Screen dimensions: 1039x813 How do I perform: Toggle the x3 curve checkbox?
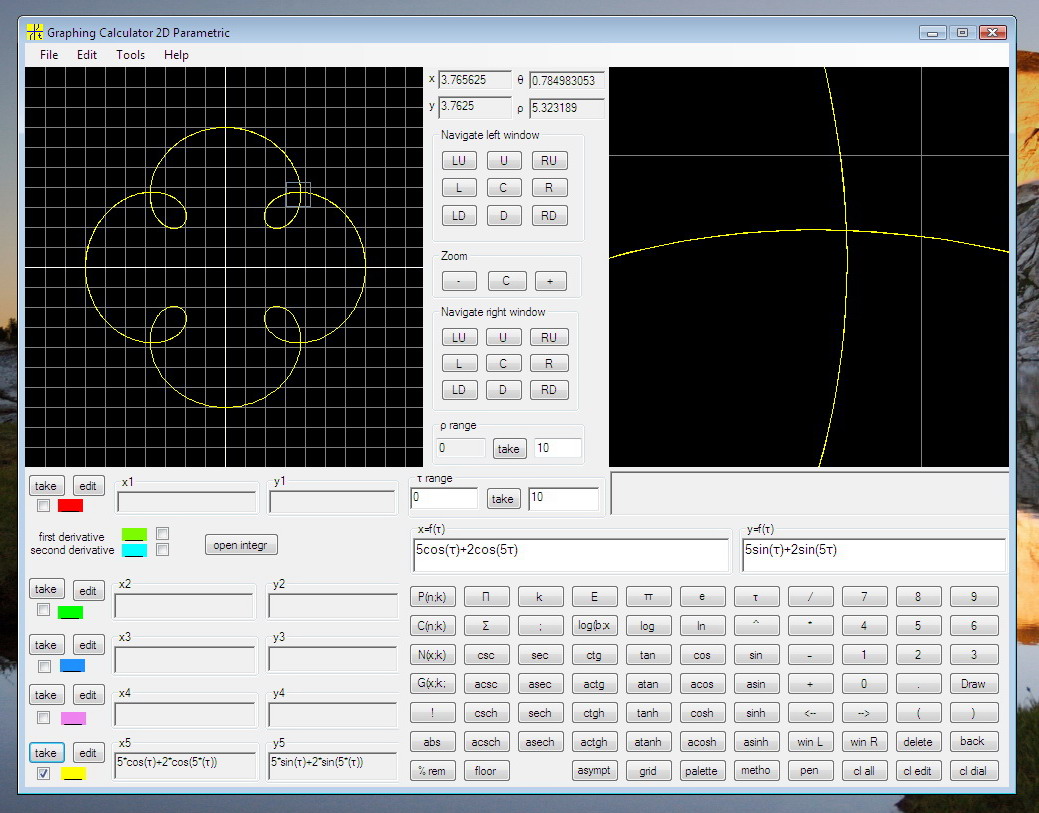pos(44,666)
